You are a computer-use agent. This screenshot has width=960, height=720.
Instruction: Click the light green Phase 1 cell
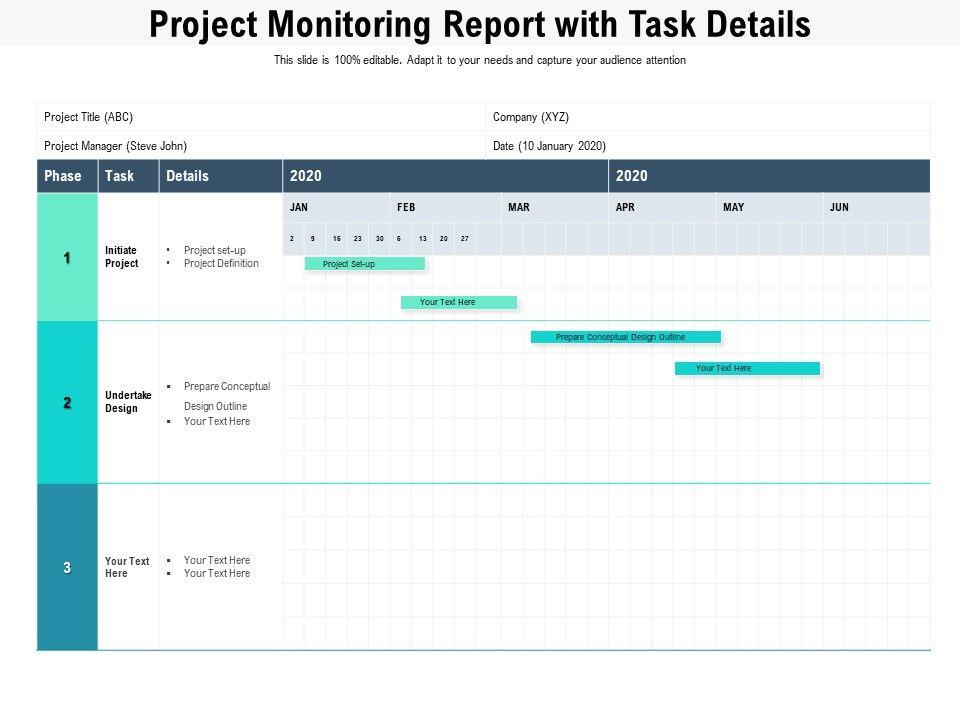click(x=67, y=258)
